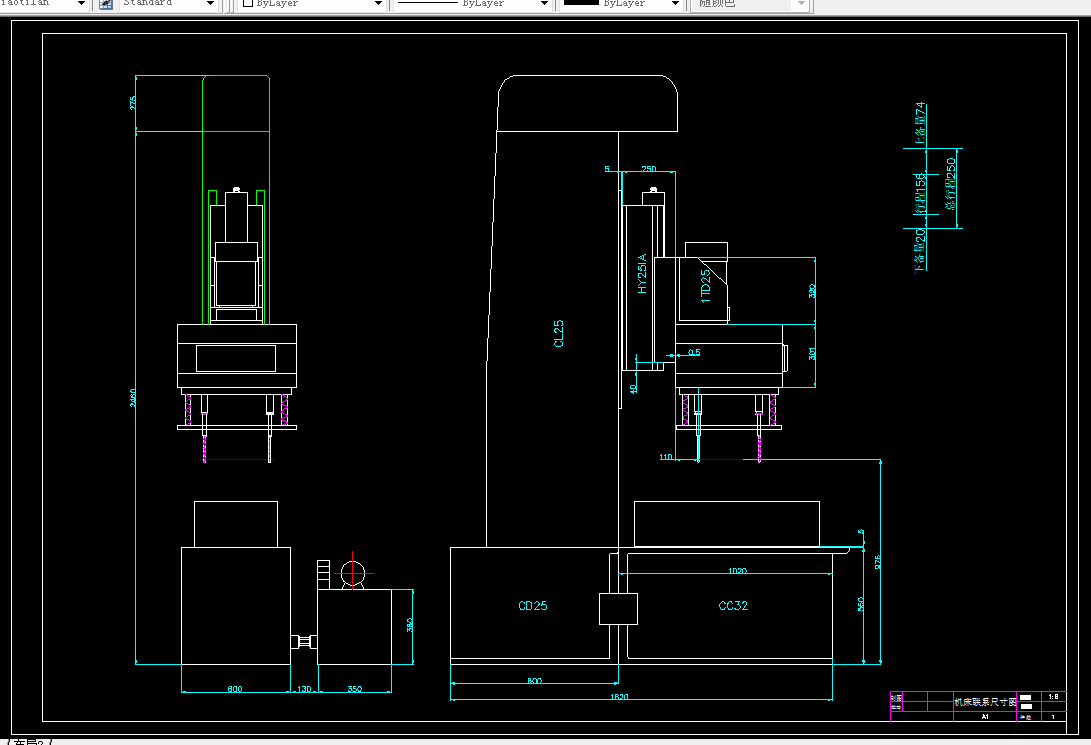The height and width of the screenshot is (745, 1091).
Task: Select the CC32 base label
Action: 733,606
